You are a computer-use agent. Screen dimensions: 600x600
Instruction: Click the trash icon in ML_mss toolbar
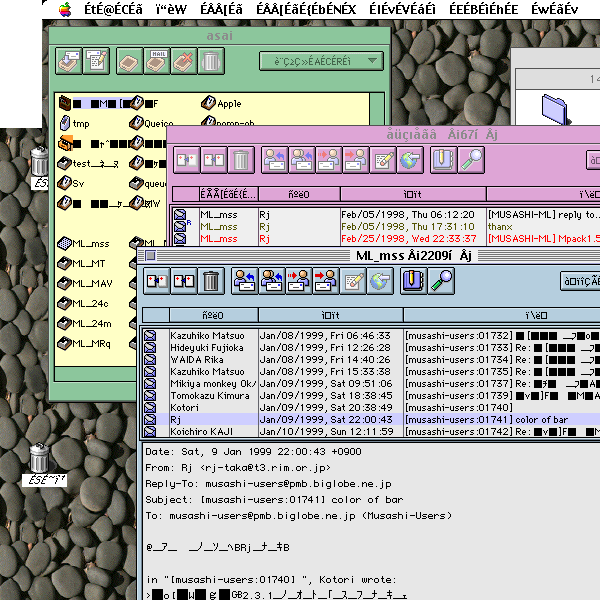[211, 281]
